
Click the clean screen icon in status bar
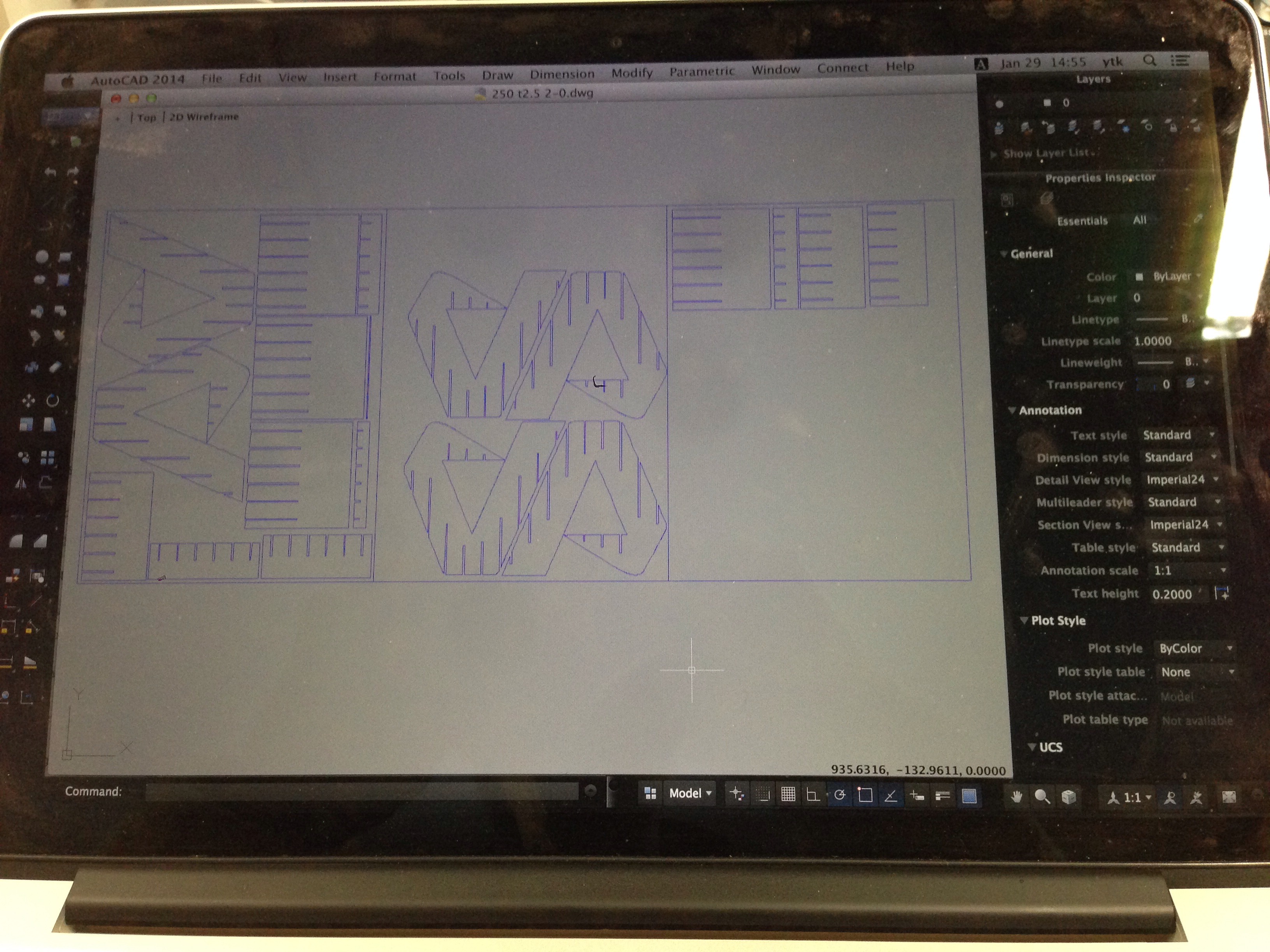(x=1229, y=796)
